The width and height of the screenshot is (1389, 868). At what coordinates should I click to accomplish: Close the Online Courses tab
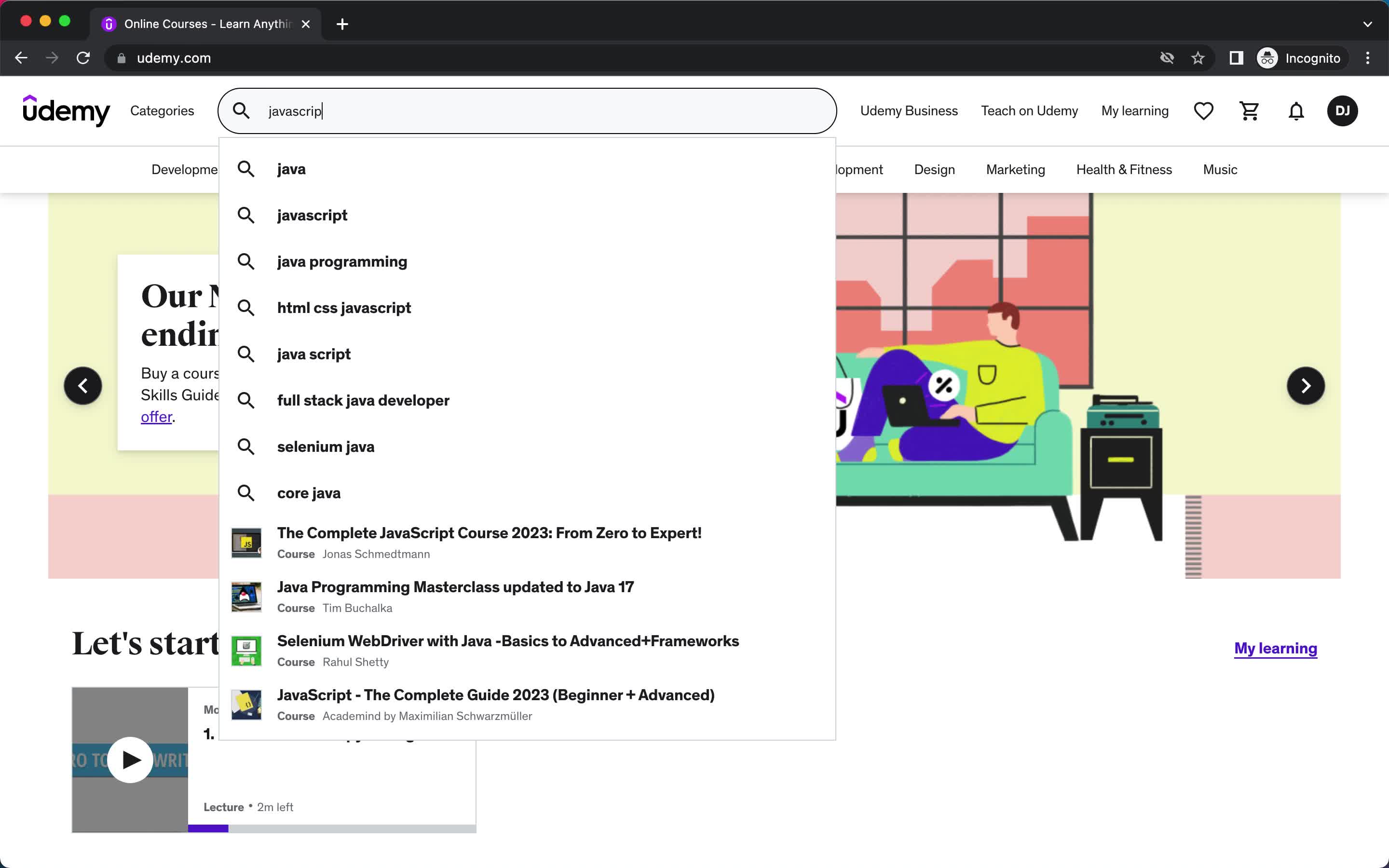click(x=306, y=24)
